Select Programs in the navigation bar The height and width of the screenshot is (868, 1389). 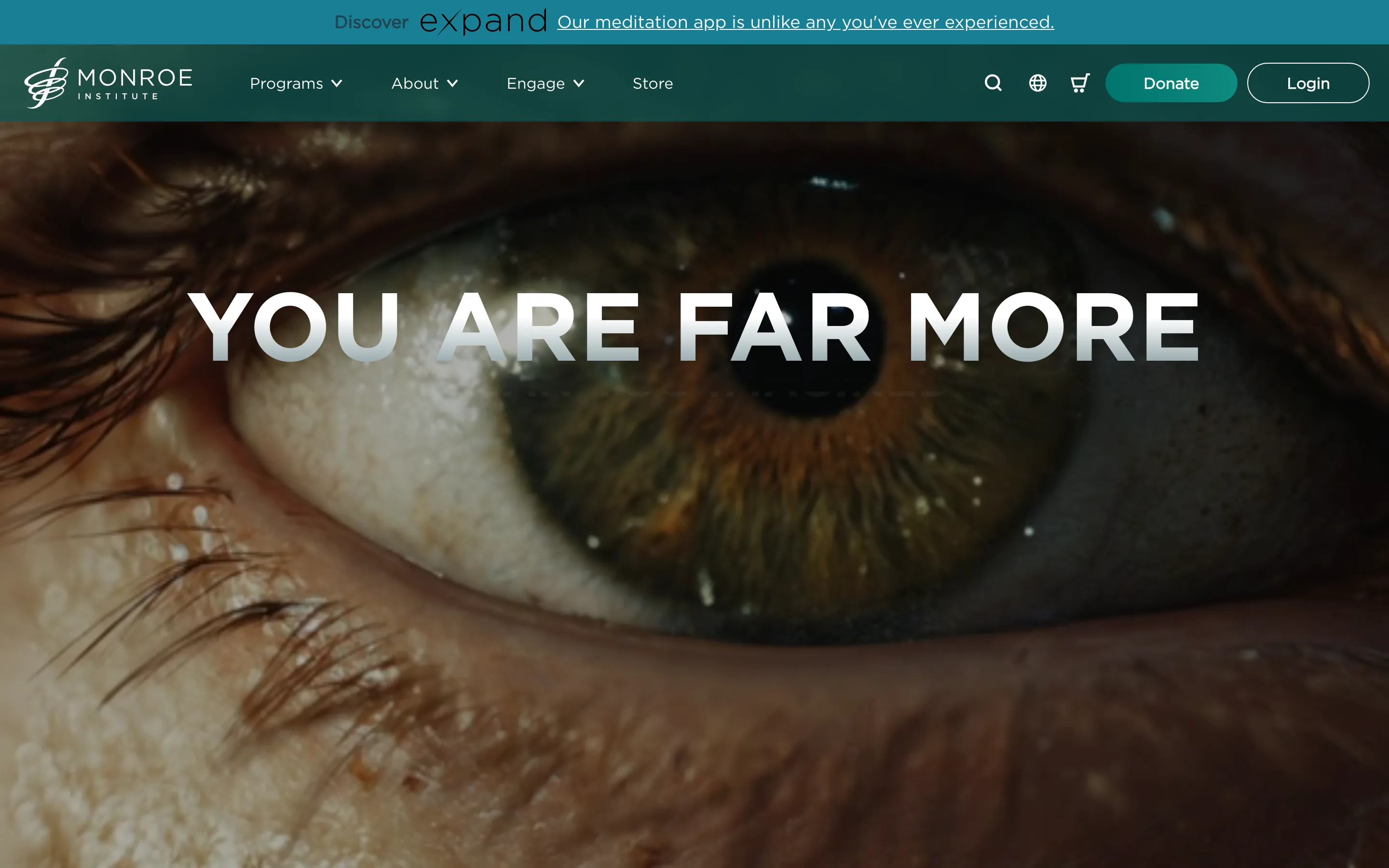[286, 83]
